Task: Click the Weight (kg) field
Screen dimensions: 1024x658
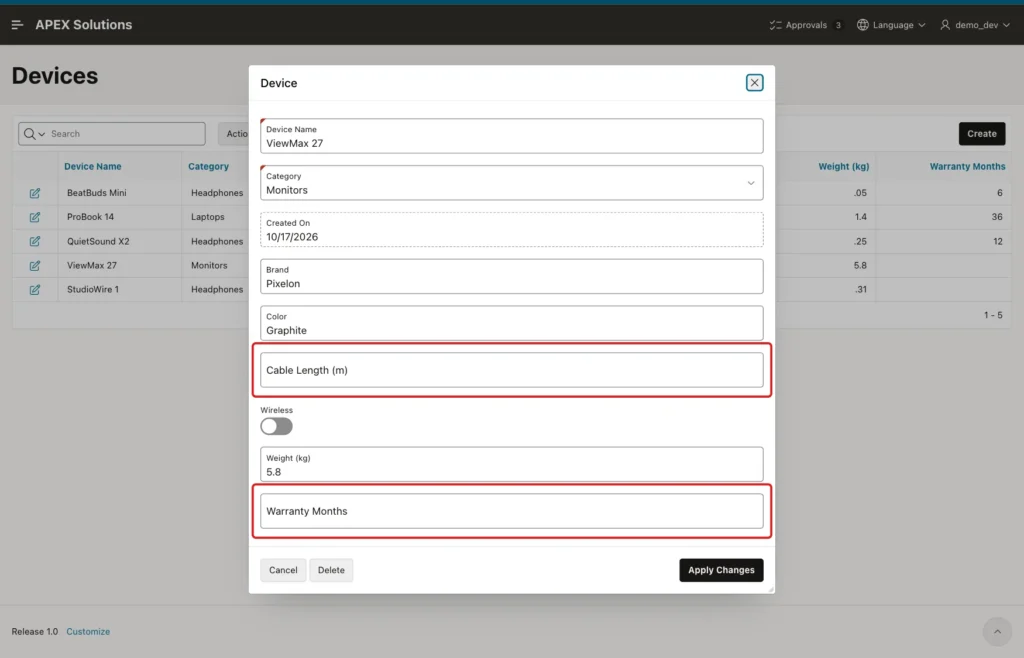Action: coord(511,464)
